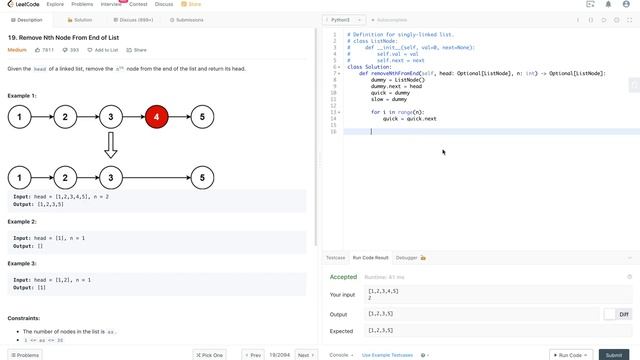Open the Problems list button
640x360 pixels.
click(x=25, y=355)
